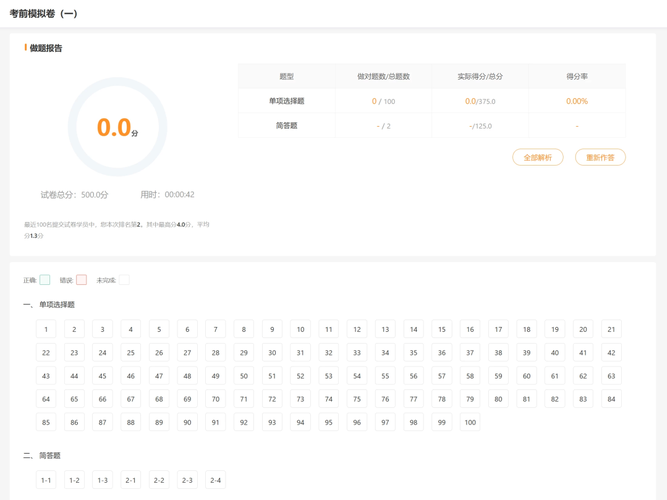Open question number 1

(x=46, y=329)
